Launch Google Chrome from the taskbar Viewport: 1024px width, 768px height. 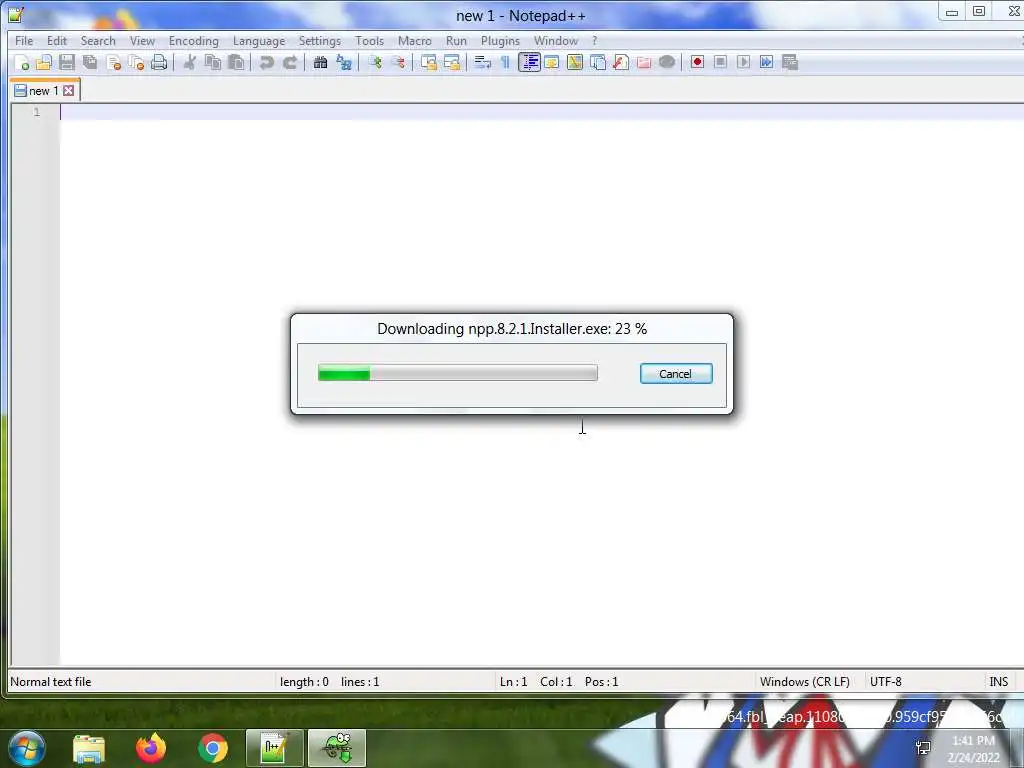click(213, 748)
